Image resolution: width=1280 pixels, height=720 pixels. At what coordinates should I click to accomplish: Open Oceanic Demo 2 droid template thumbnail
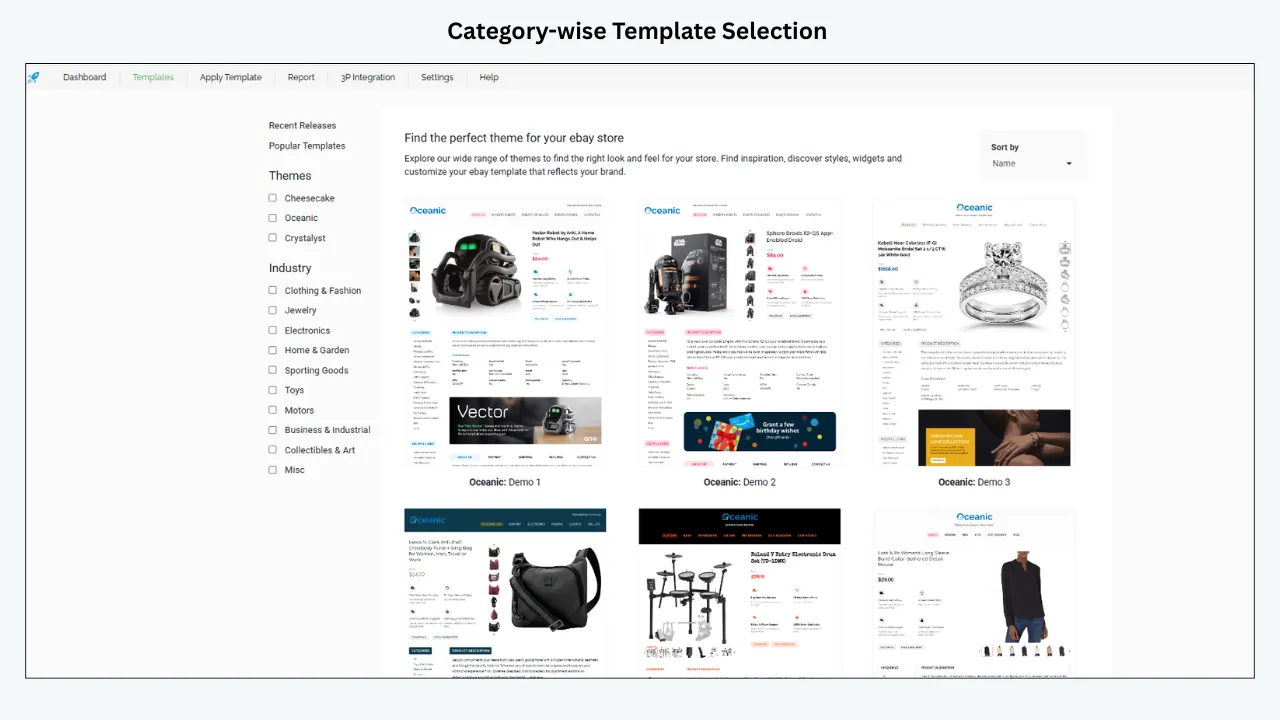pyautogui.click(x=740, y=332)
